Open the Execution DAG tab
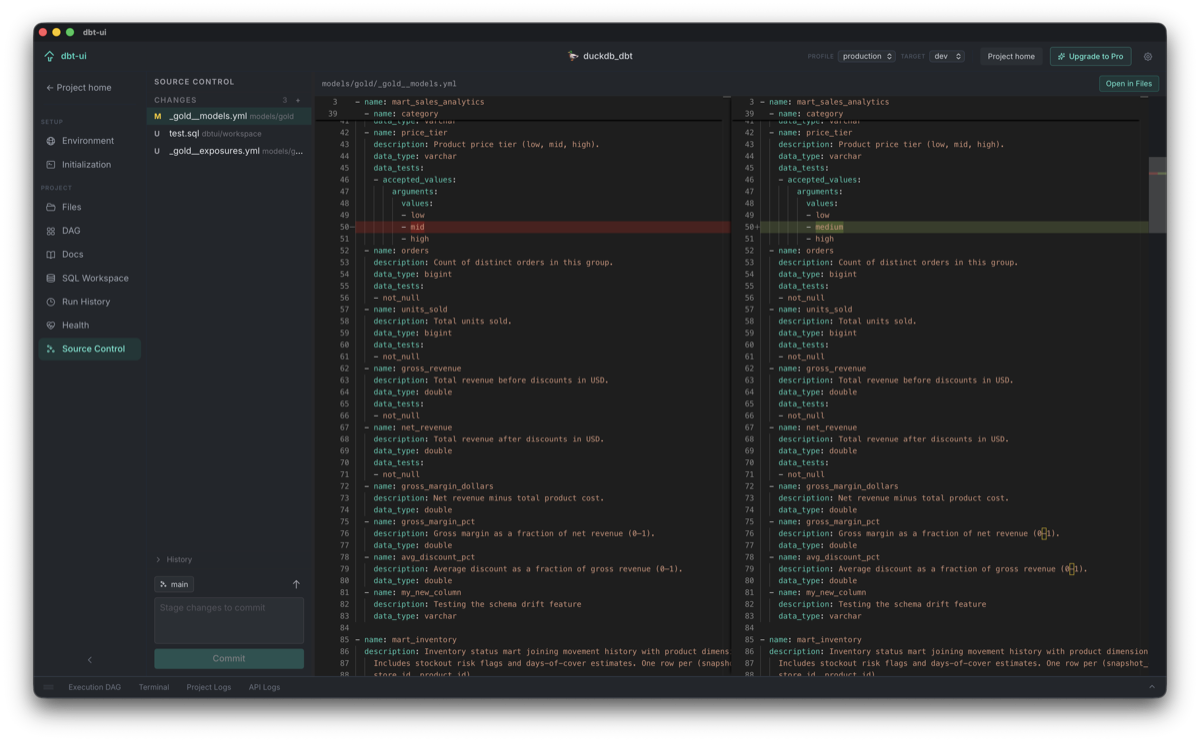This screenshot has height=742, width=1200. [94, 687]
